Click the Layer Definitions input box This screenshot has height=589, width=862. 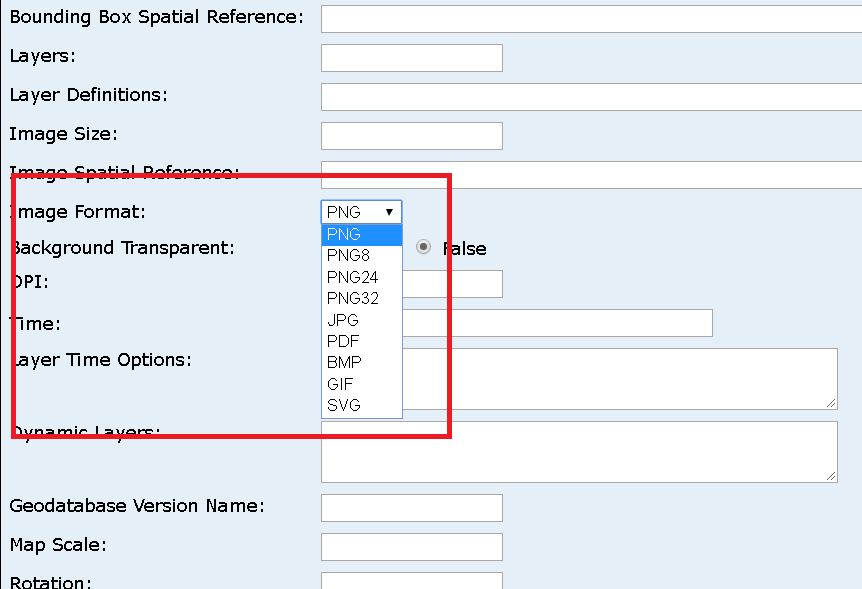pyautogui.click(x=590, y=97)
